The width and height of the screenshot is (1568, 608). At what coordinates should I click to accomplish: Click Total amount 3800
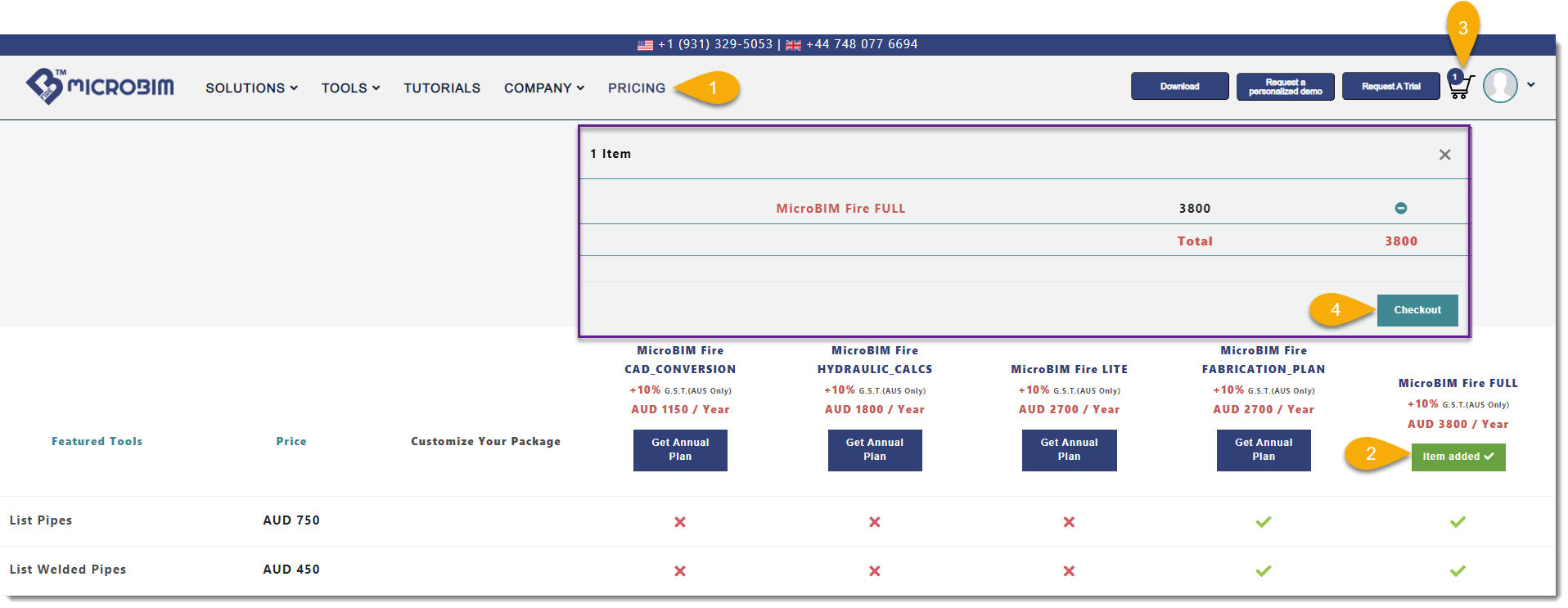click(1401, 241)
